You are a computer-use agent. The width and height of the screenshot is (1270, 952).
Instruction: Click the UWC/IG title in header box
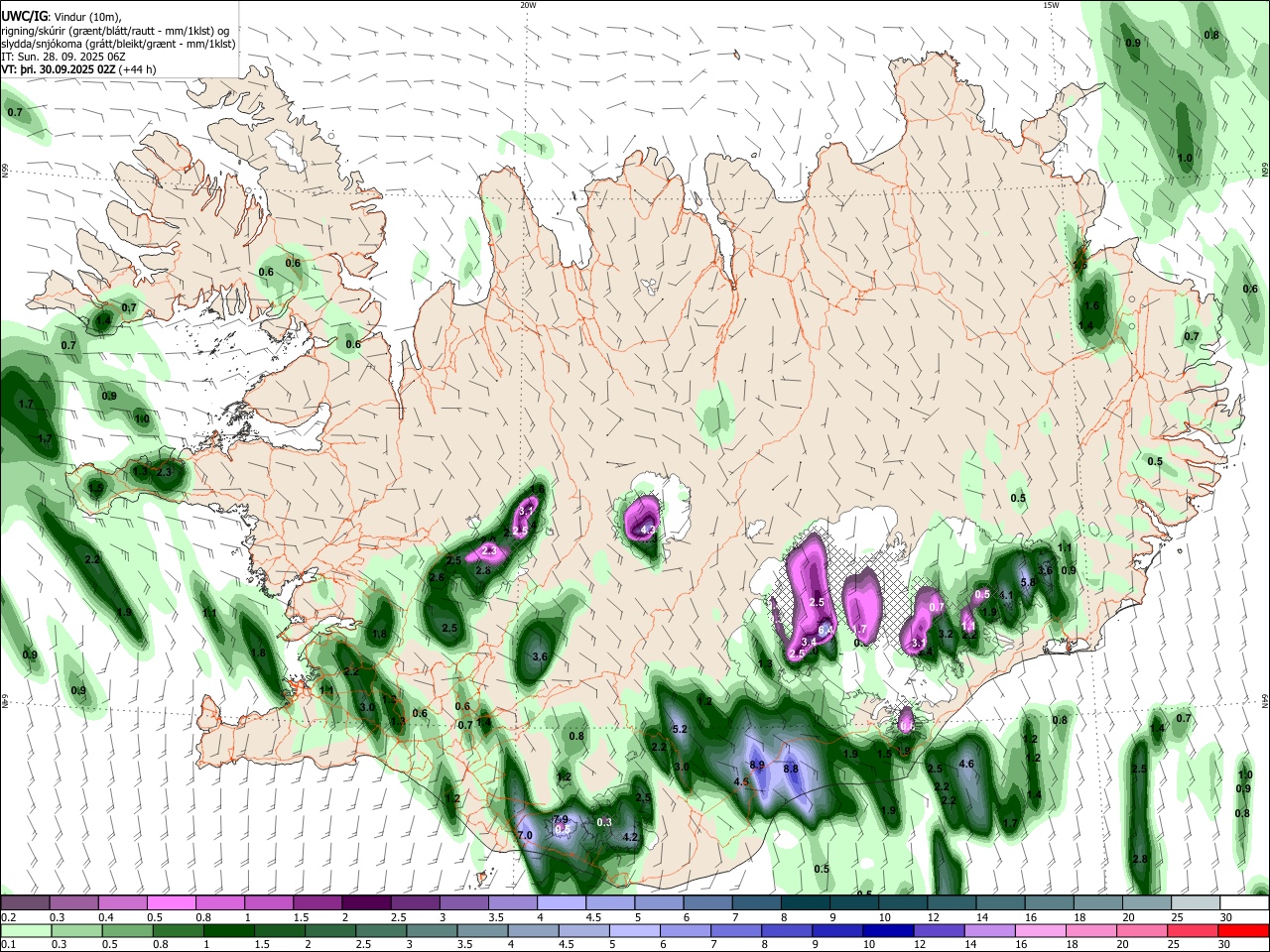click(x=23, y=17)
